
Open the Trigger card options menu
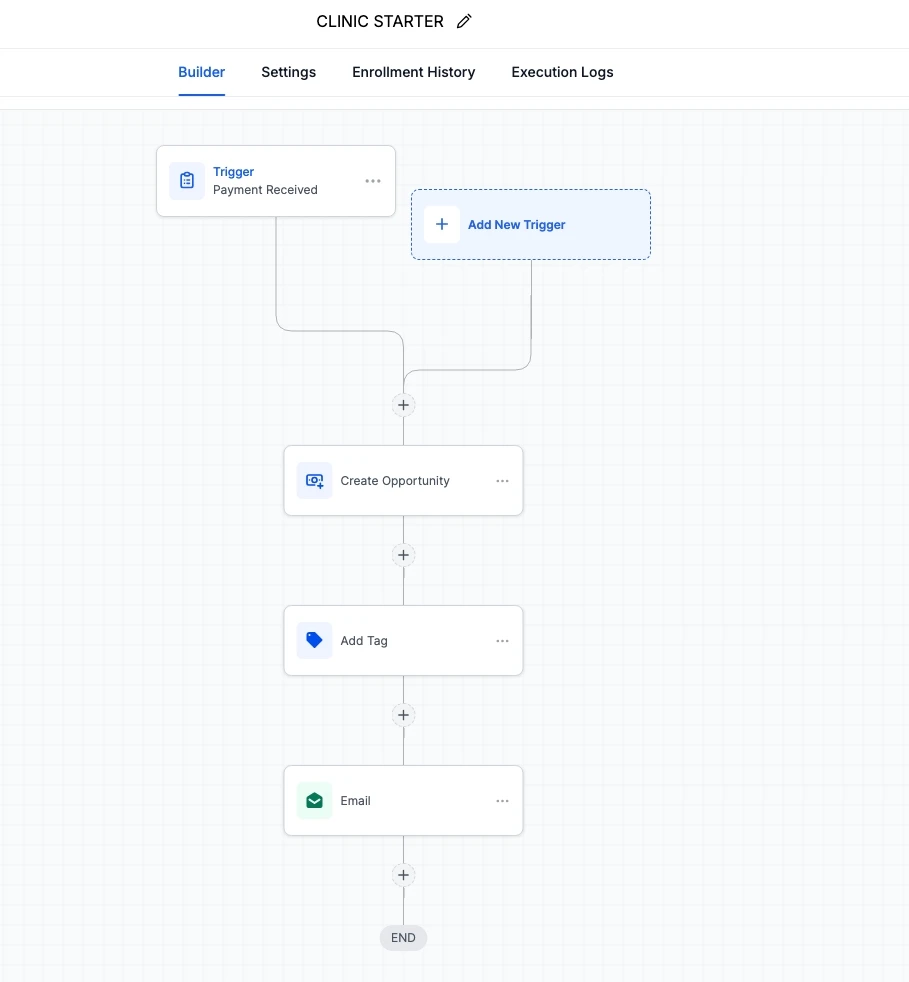click(x=373, y=181)
